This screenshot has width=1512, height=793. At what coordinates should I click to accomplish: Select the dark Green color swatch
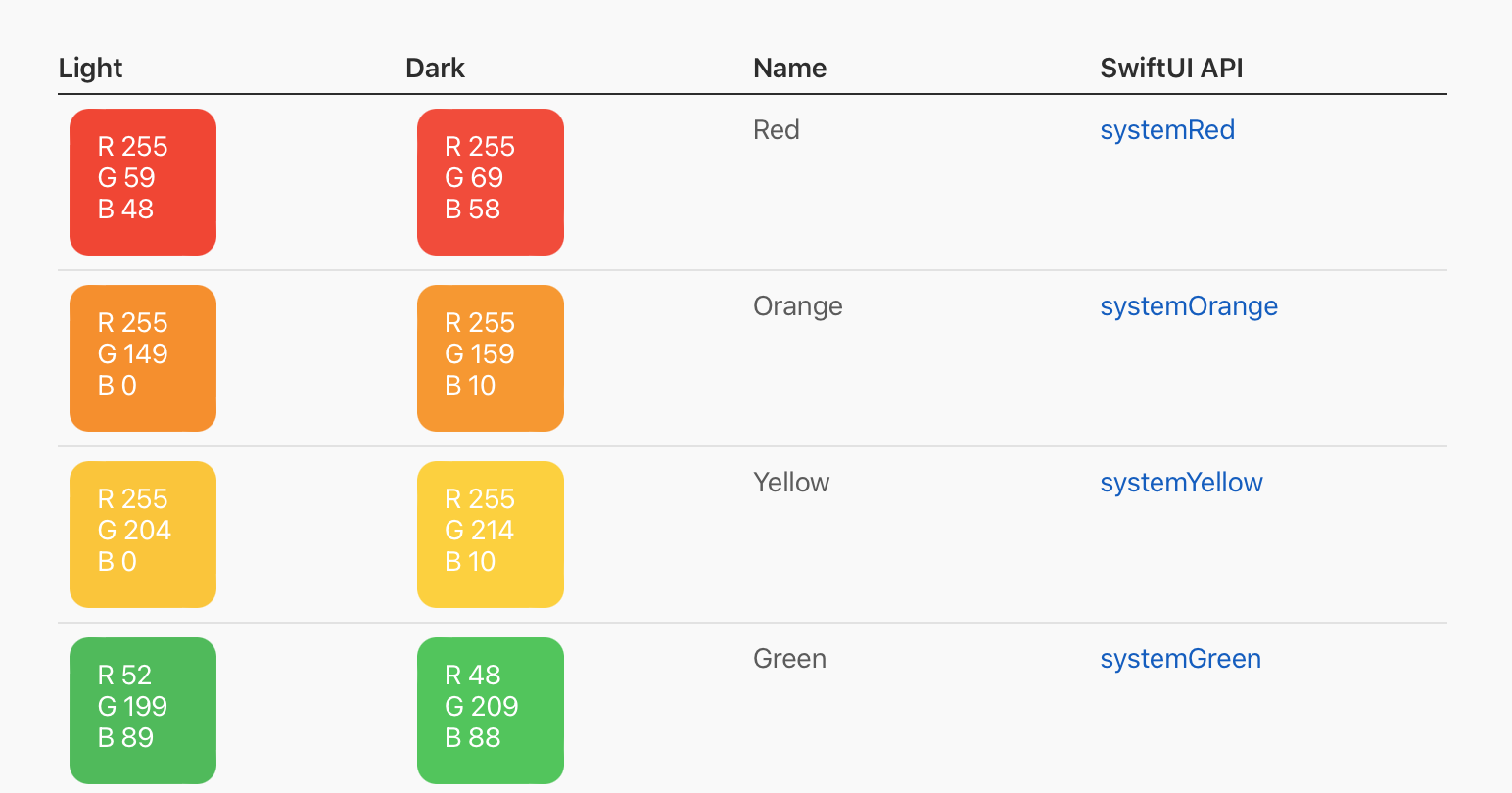pos(491,711)
